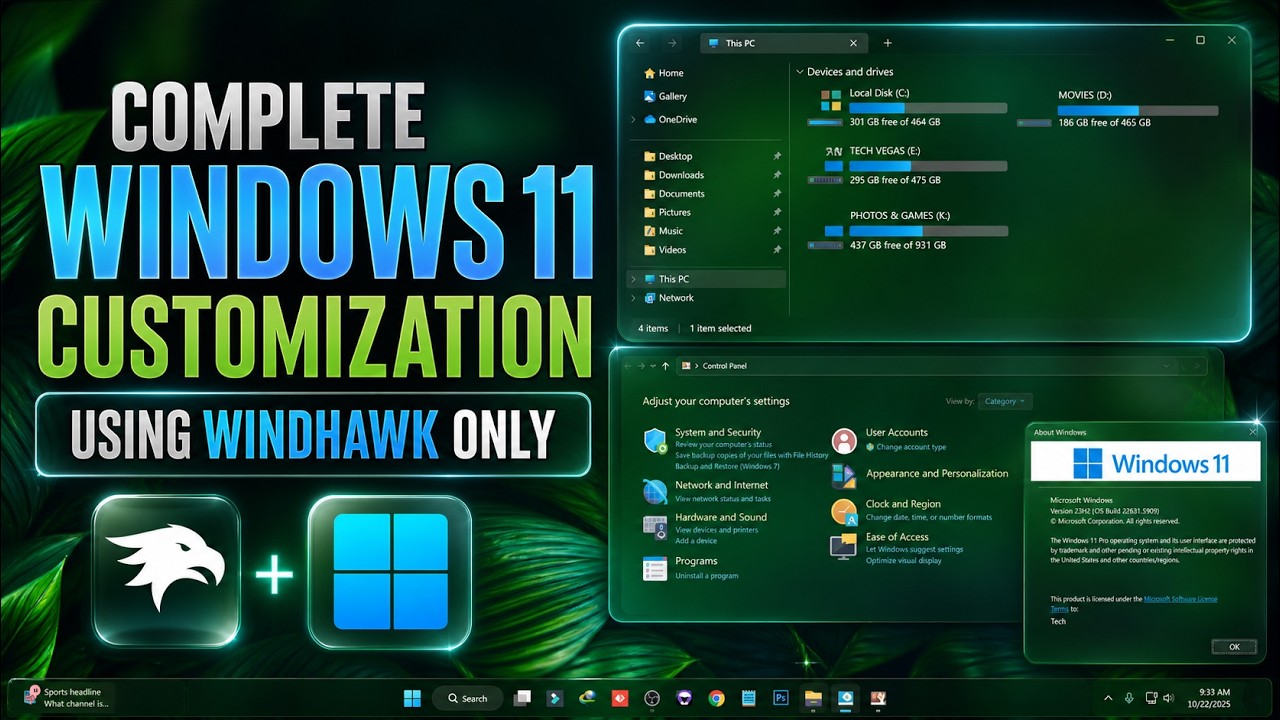The image size is (1280, 720).
Task: Open the Desktop quick access folder
Action: (x=668, y=156)
